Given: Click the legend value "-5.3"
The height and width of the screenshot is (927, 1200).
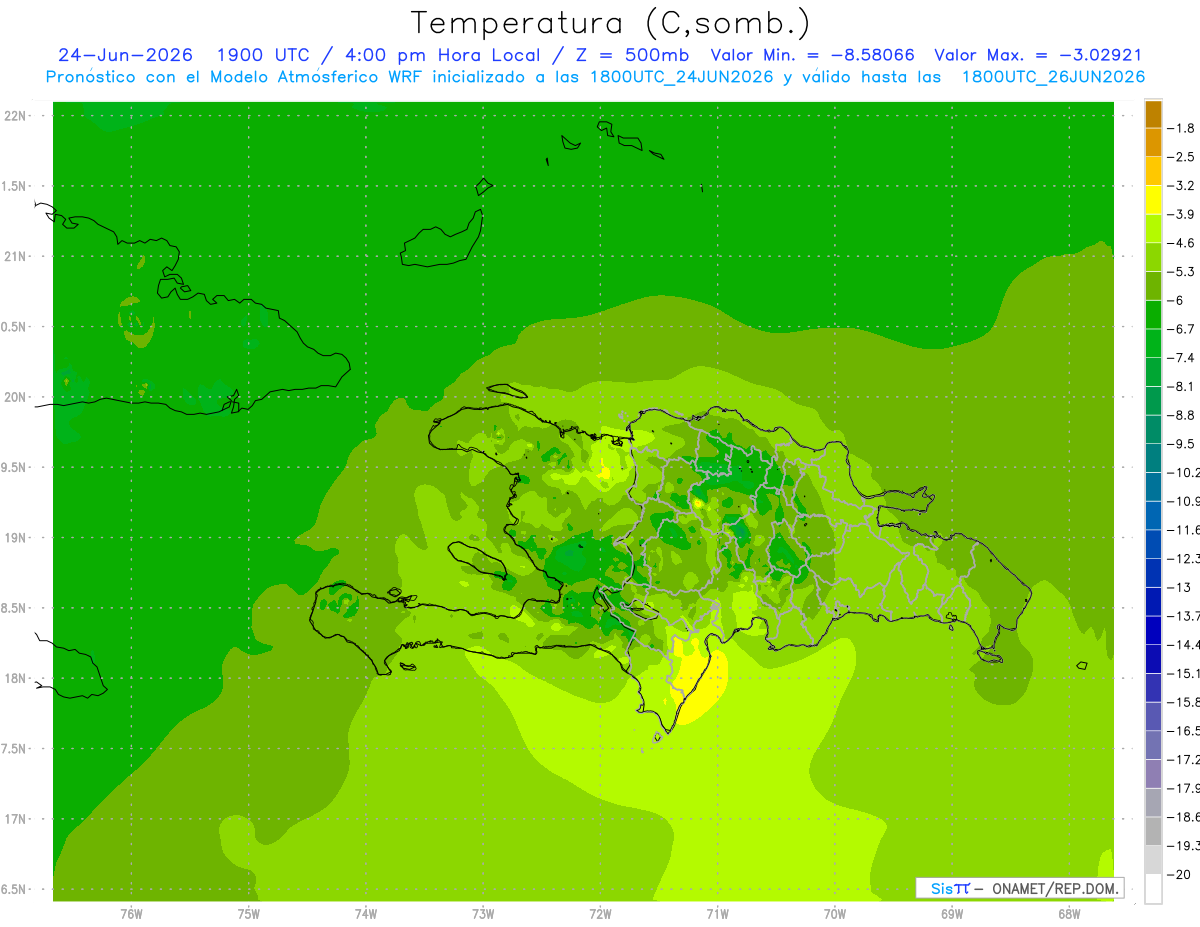Looking at the screenshot, I should (1182, 272).
